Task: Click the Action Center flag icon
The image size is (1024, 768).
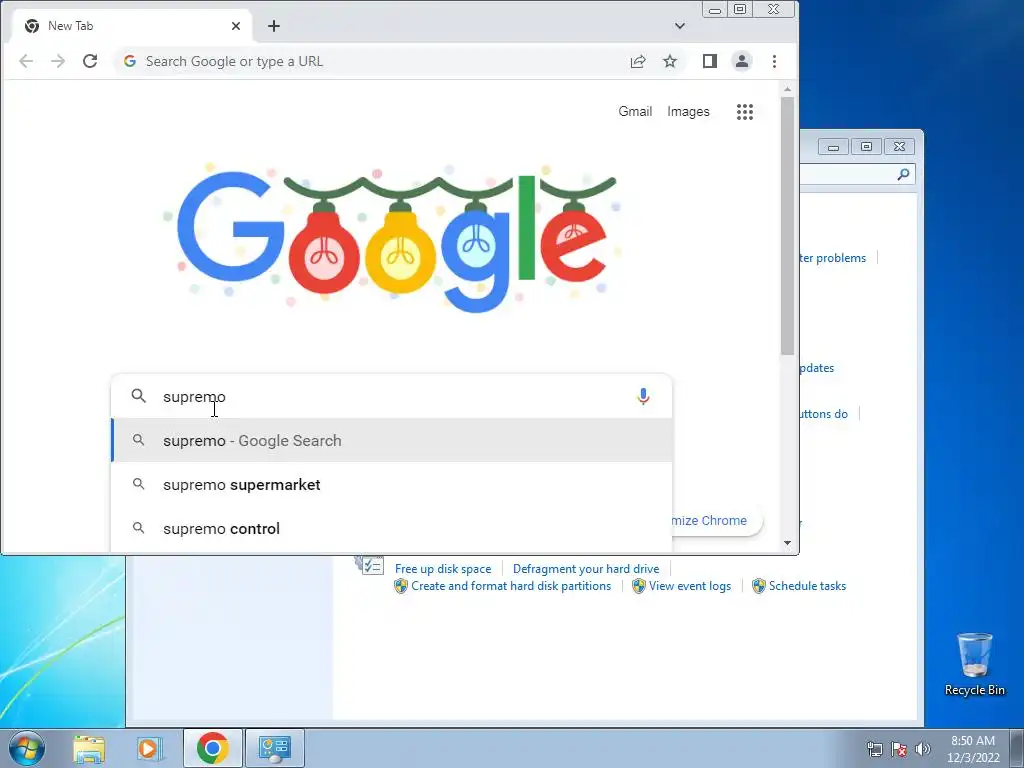Action: point(899,749)
